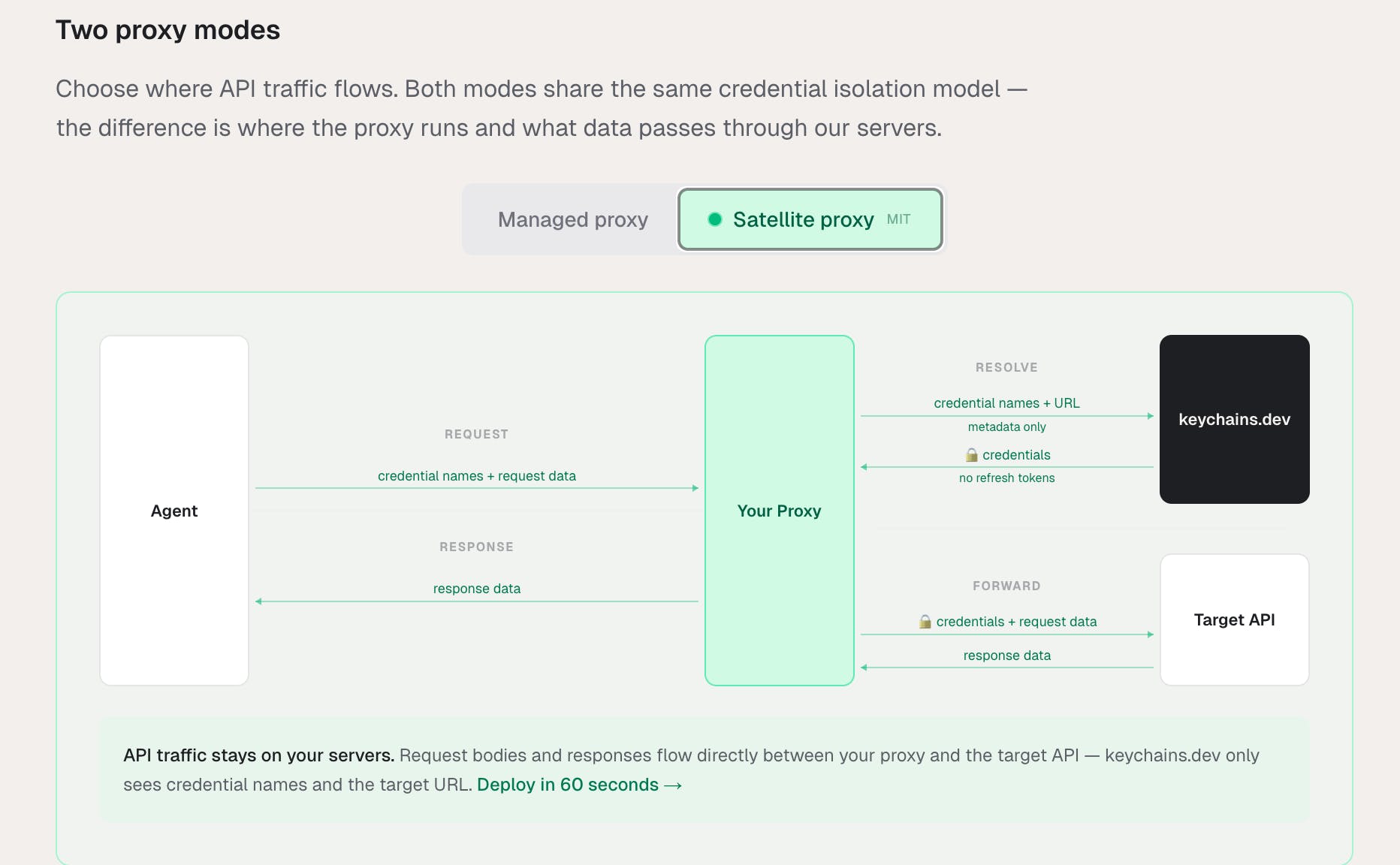This screenshot has width=1400, height=865.
Task: Click the MIT badge label
Action: pyautogui.click(x=898, y=219)
